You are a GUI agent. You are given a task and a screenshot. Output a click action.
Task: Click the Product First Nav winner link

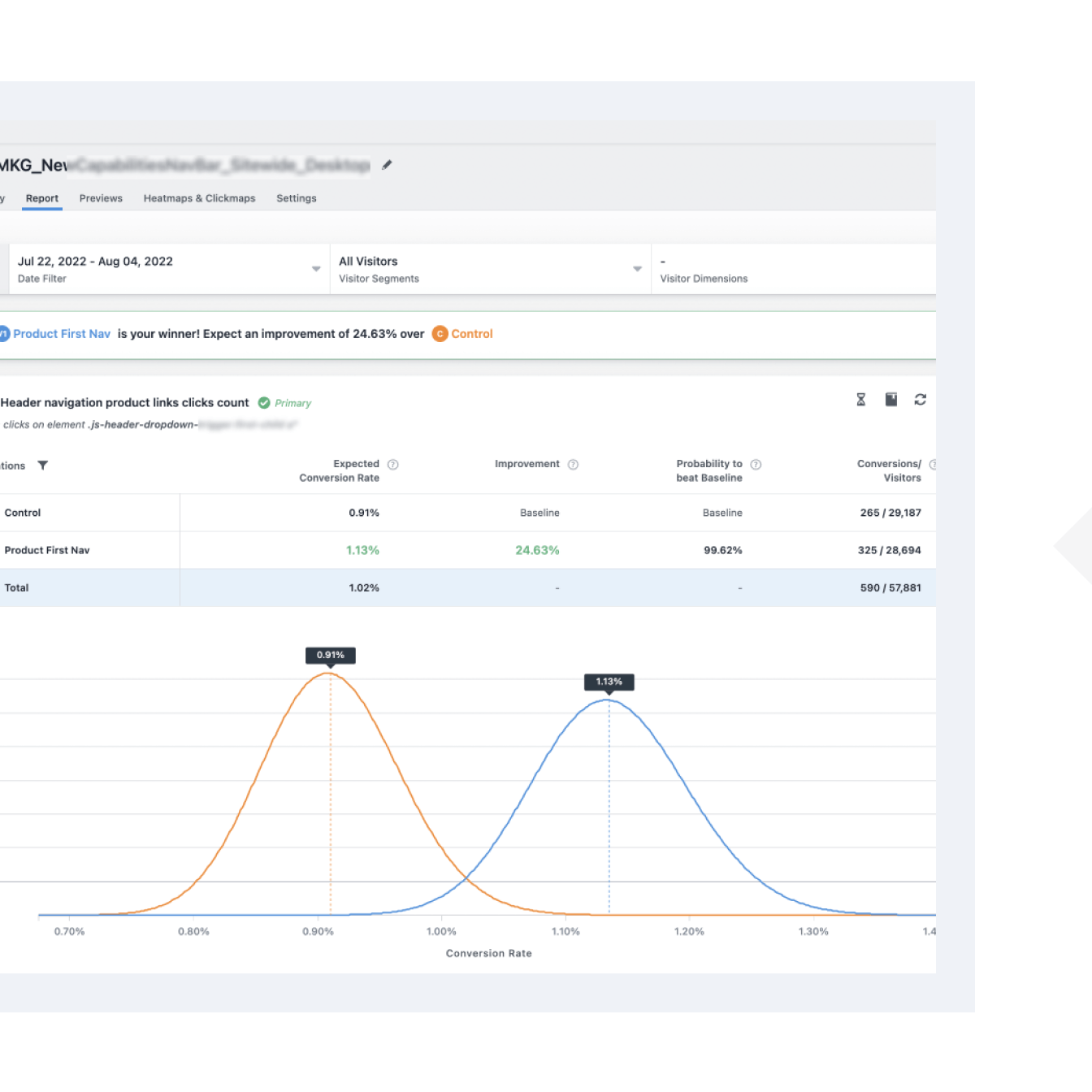[62, 334]
